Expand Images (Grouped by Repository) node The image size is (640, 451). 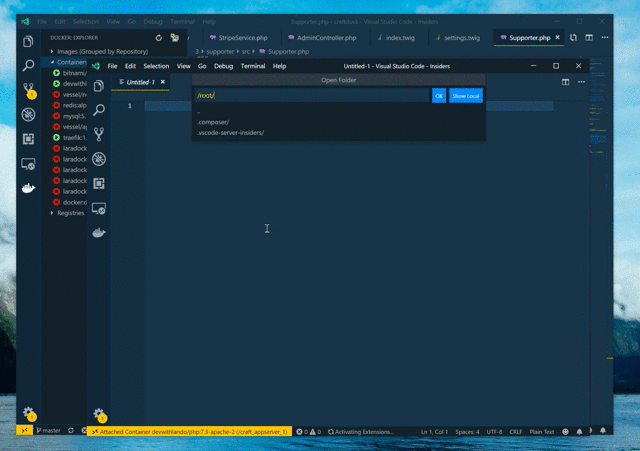52,51
